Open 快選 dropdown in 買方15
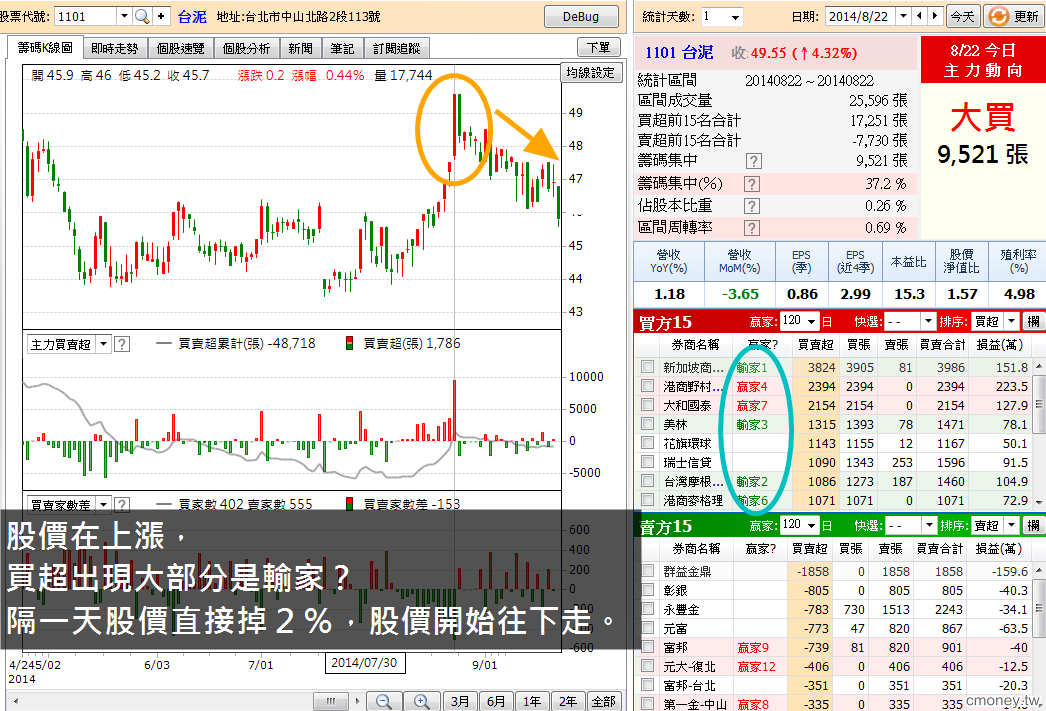The height and width of the screenshot is (711, 1046). tap(928, 321)
